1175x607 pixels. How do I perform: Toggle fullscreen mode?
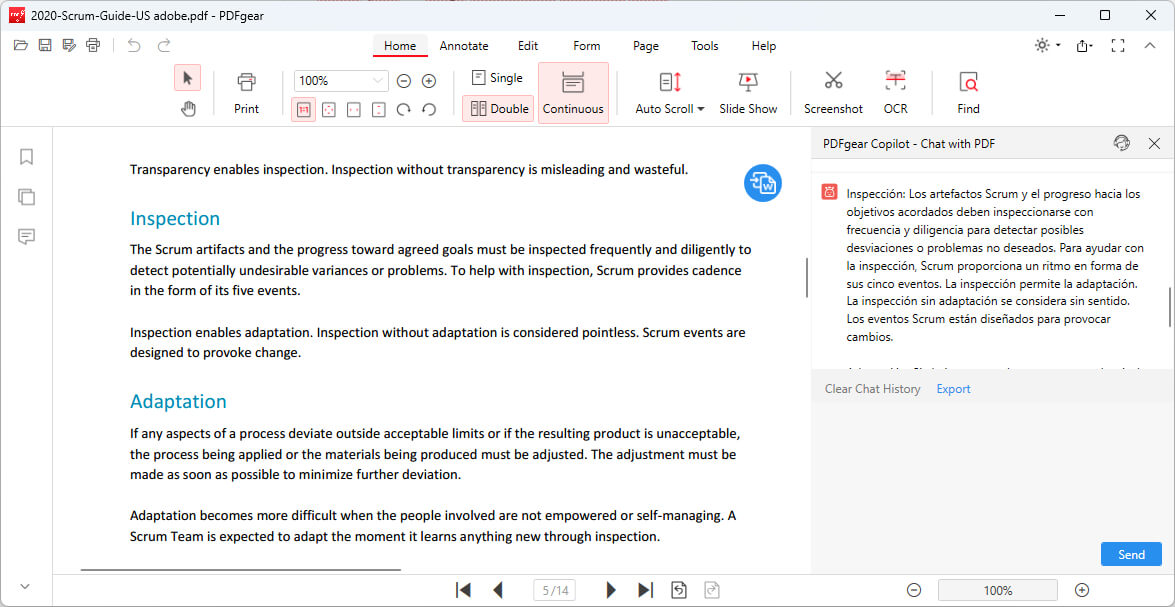[x=1118, y=46]
